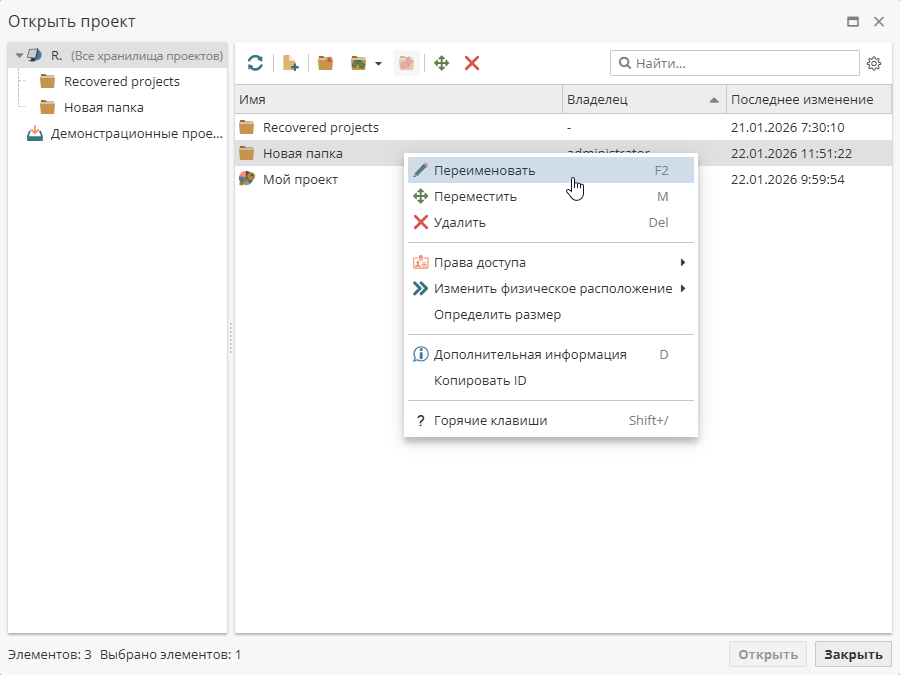
Task: Create a new folder using the toolbar icon
Action: click(x=324, y=62)
